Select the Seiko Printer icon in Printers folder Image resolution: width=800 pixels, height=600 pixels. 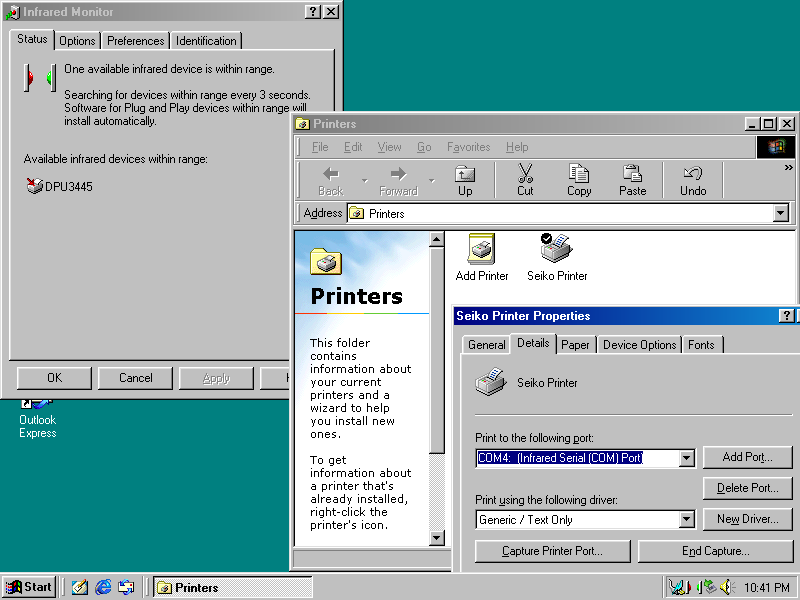coord(557,248)
